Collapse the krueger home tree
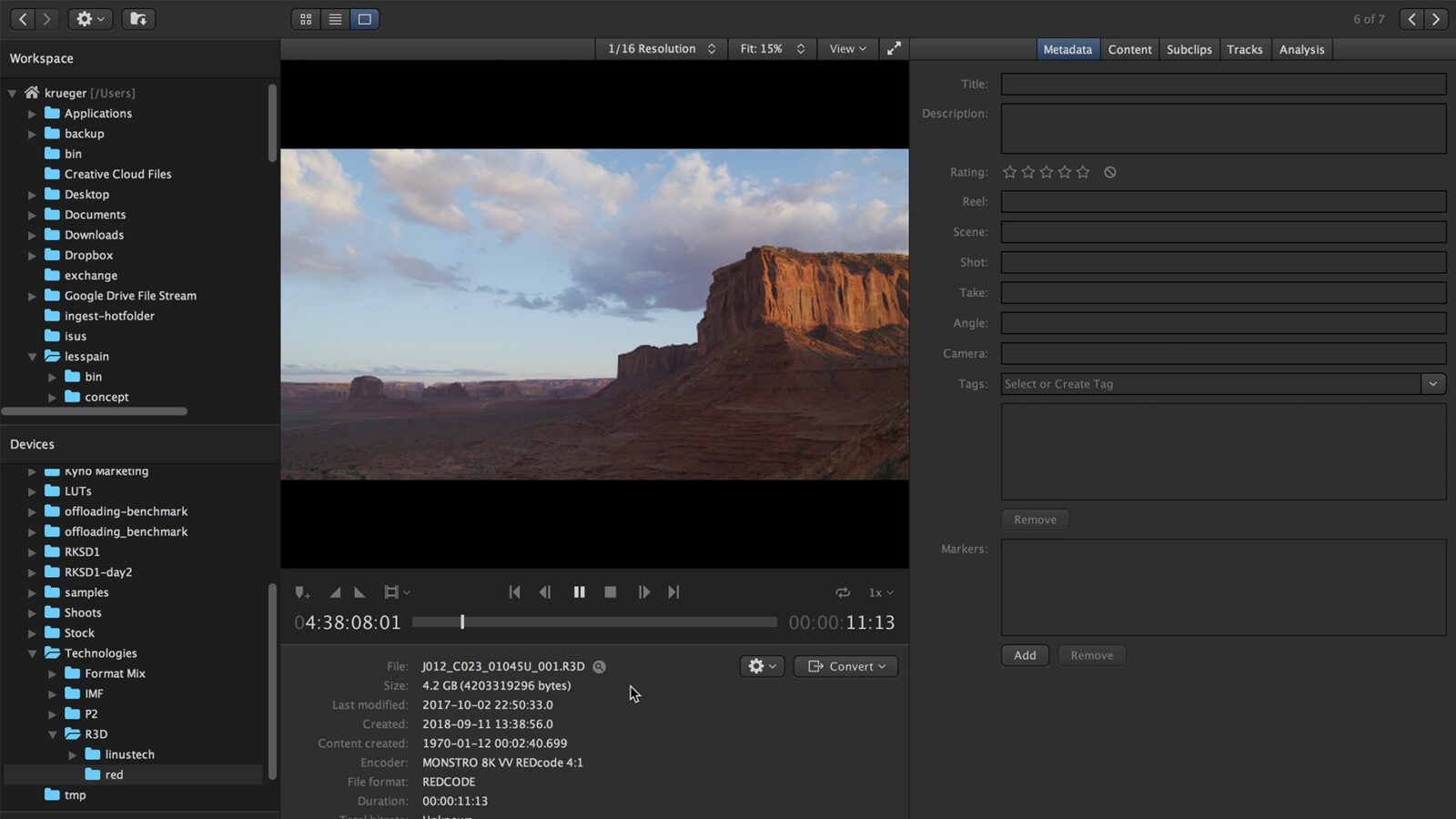 (13, 93)
